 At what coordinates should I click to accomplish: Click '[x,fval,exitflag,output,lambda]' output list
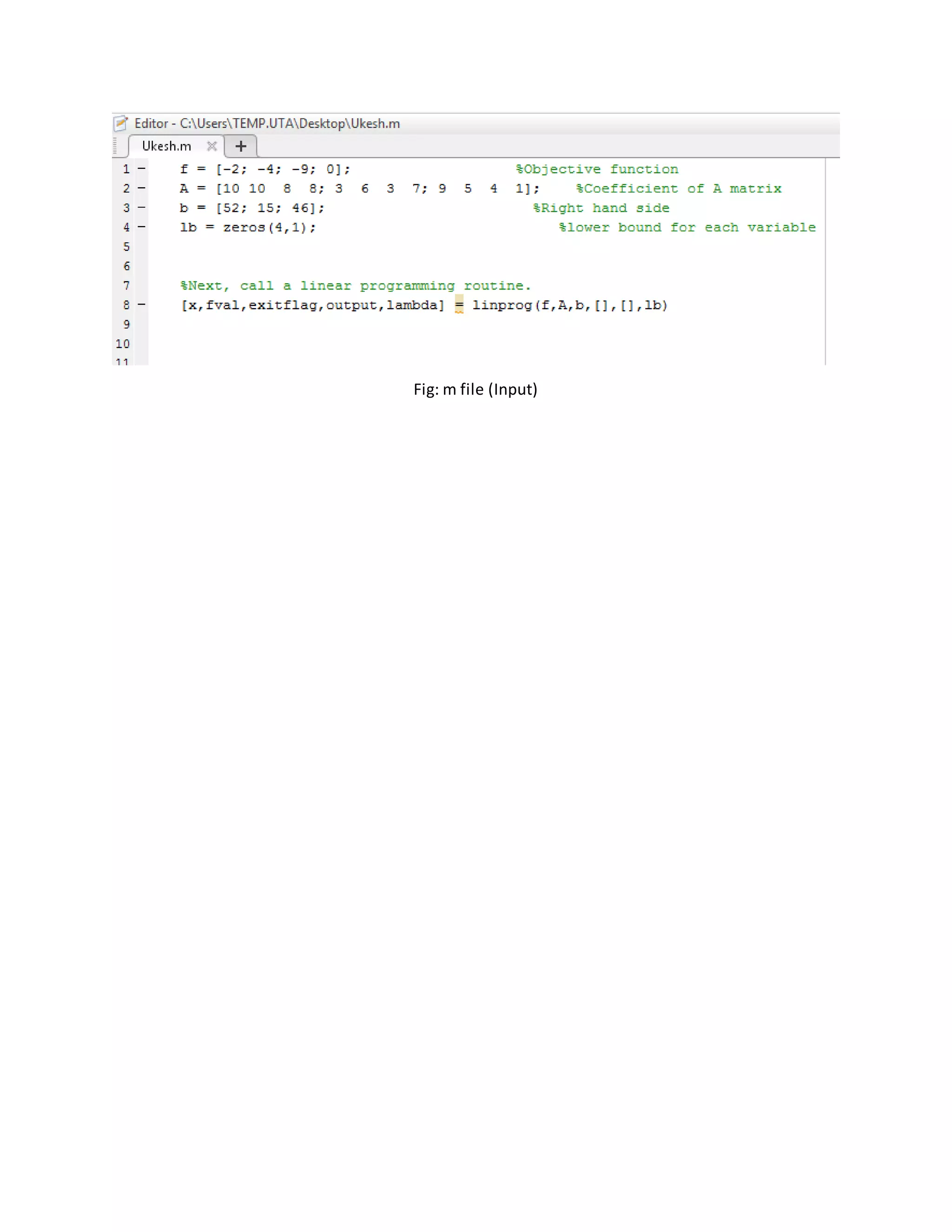coord(312,305)
